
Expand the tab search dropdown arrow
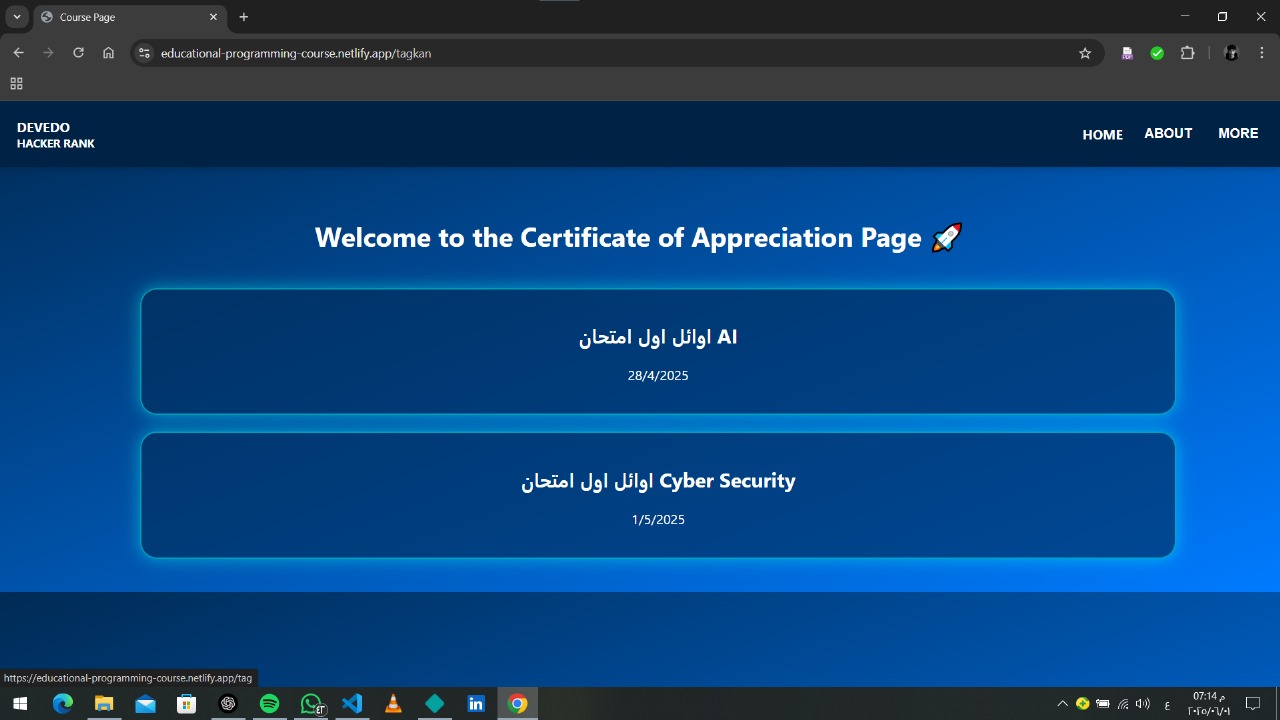[x=17, y=17]
